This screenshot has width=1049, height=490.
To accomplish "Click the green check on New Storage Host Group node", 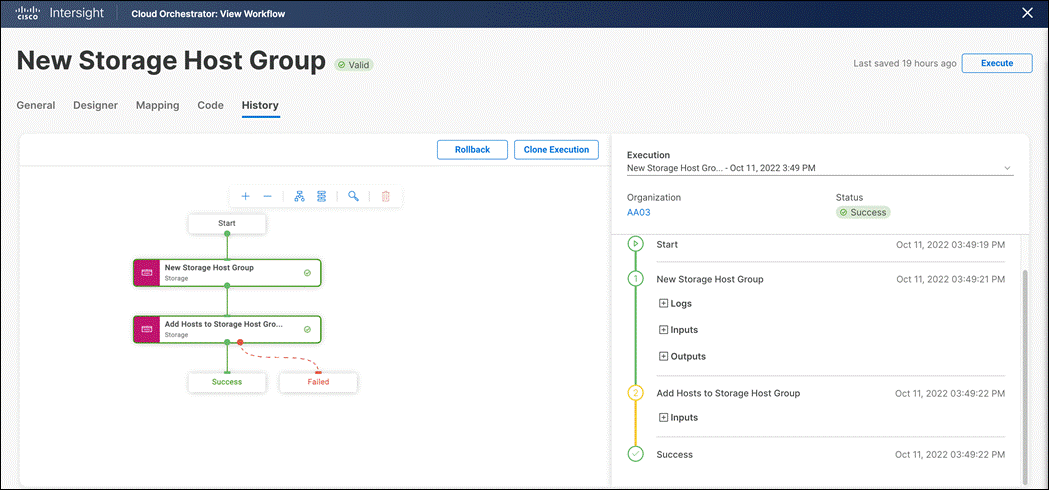I will click(307, 272).
